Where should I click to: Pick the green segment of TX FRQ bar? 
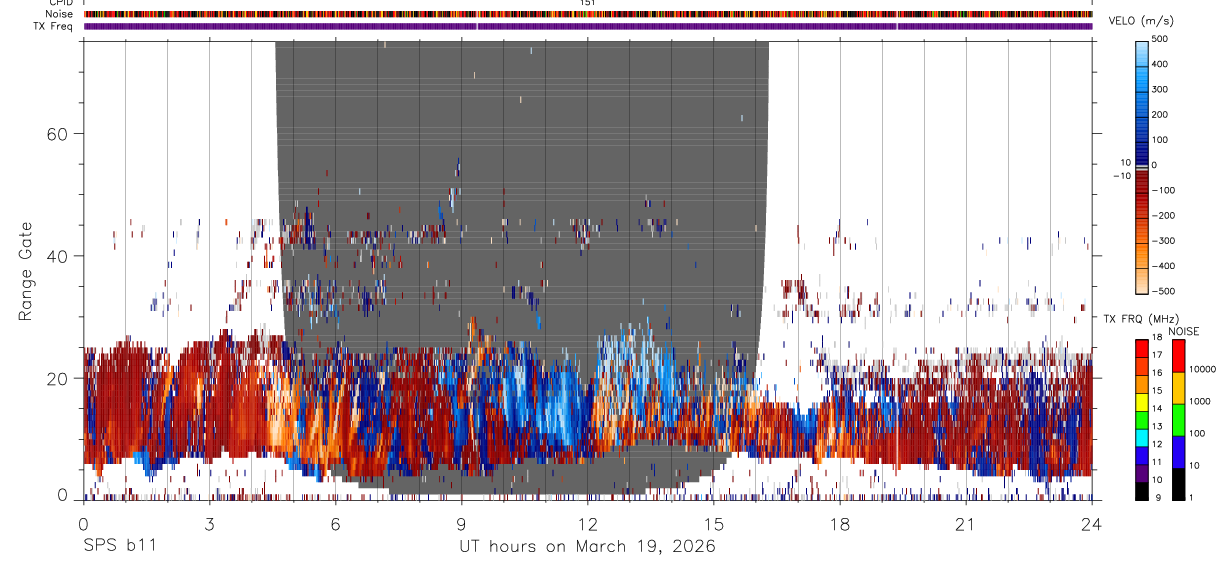pos(1142,419)
